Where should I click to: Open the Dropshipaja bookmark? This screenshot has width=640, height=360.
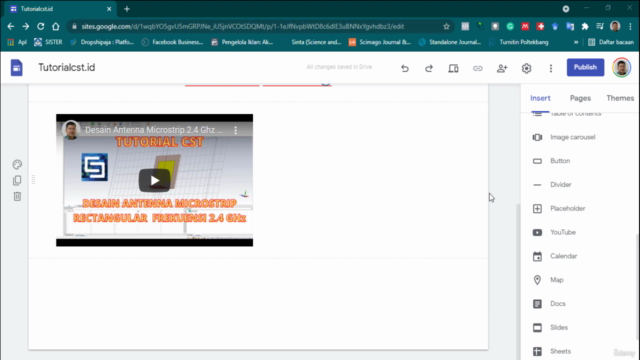102,42
